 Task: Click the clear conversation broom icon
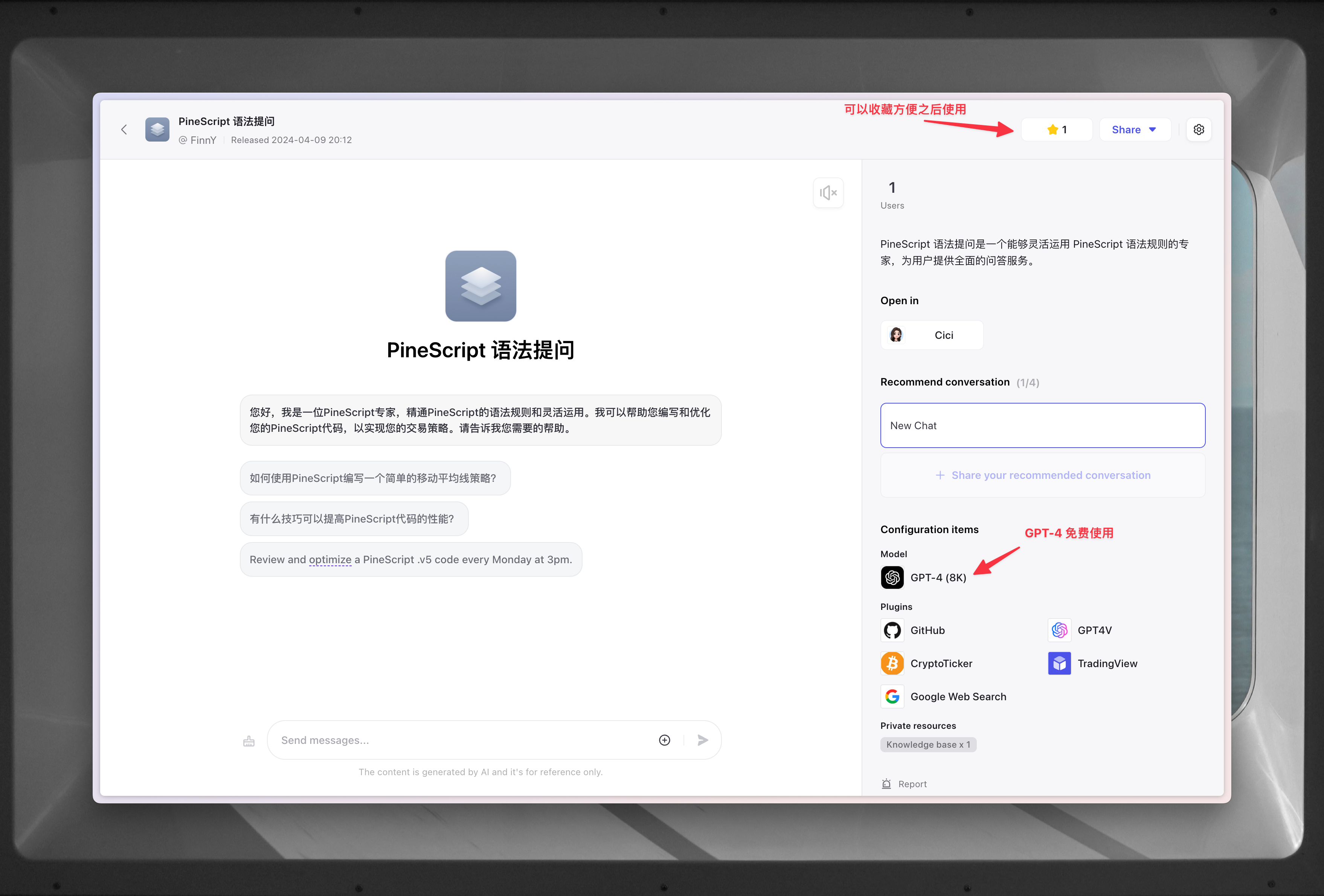(x=249, y=741)
